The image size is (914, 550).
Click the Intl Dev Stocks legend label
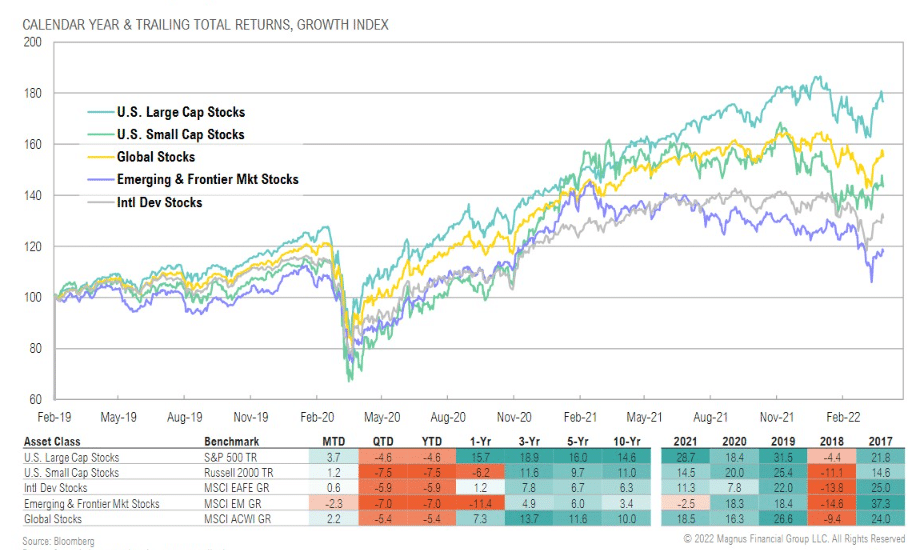[x=159, y=203]
